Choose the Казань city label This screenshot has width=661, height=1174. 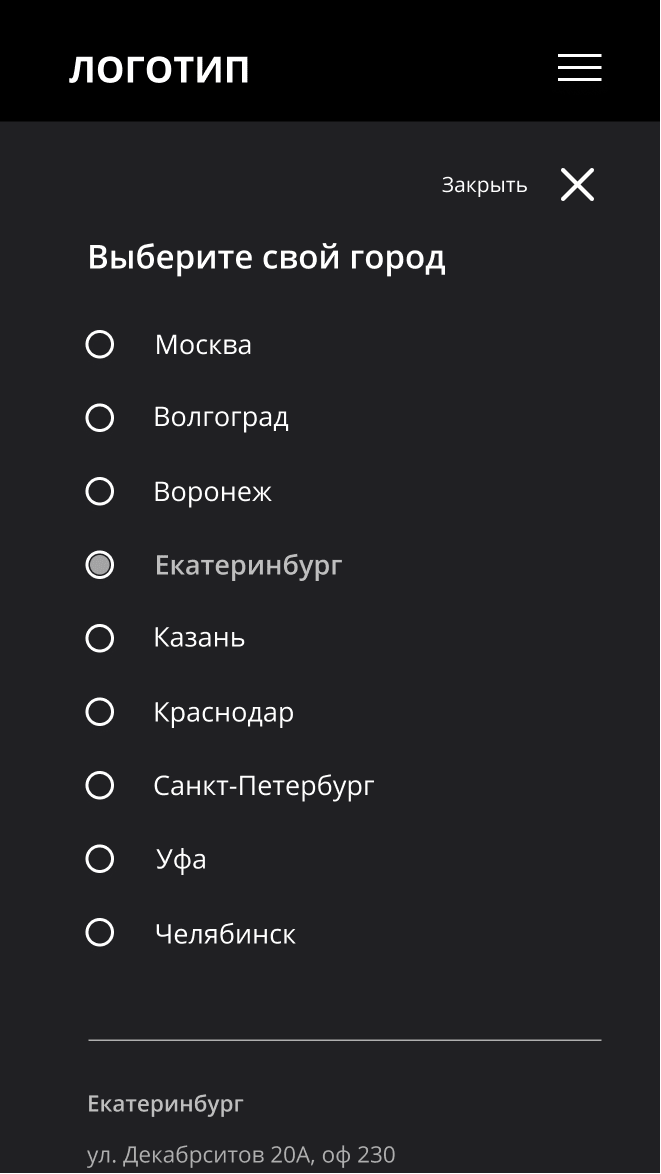[199, 638]
